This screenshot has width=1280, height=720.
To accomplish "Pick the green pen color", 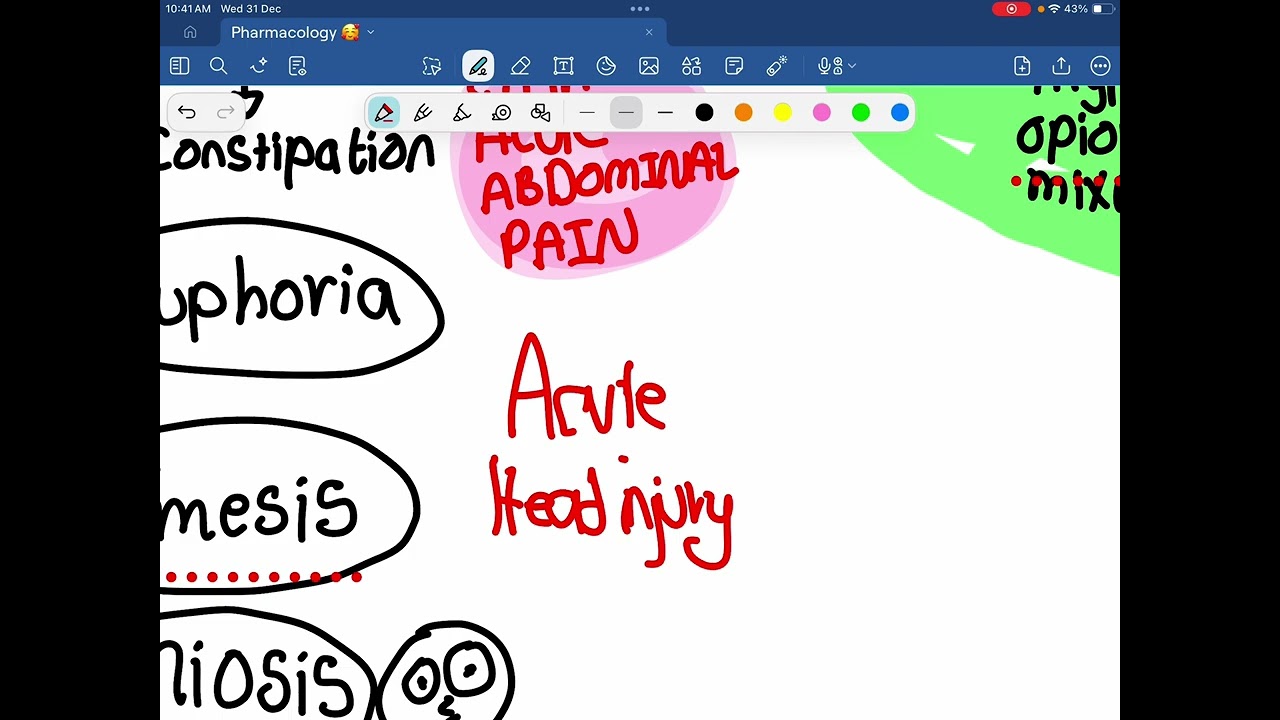I will [x=860, y=112].
